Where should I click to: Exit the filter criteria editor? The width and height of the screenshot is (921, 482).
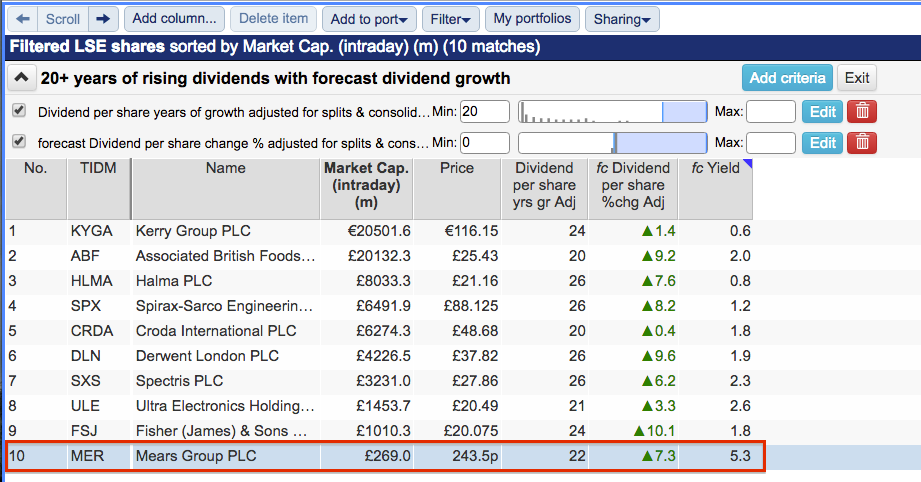coord(856,78)
